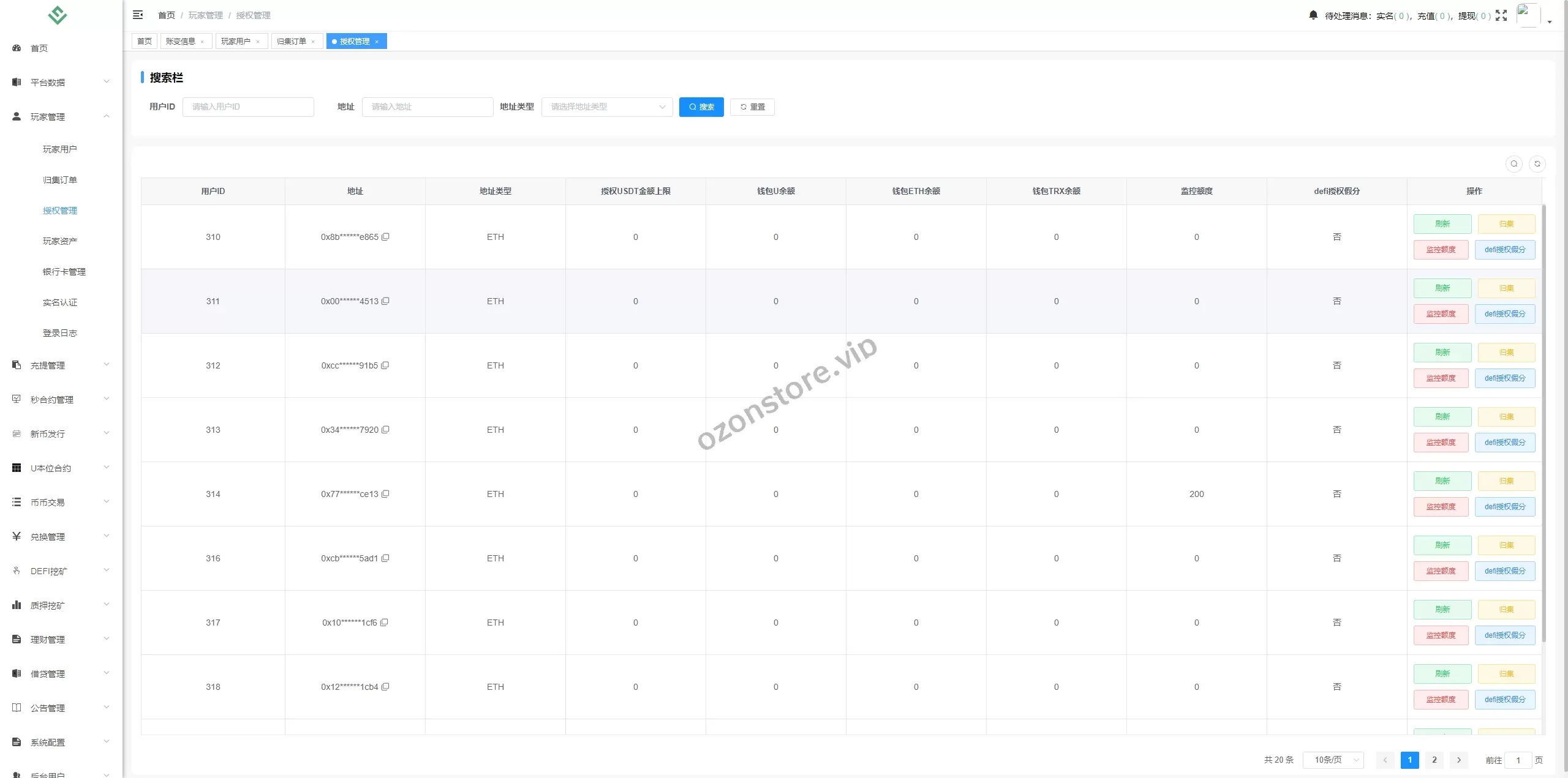Open the 10条/页 page size dropdown
1568x778 pixels.
click(x=1333, y=760)
